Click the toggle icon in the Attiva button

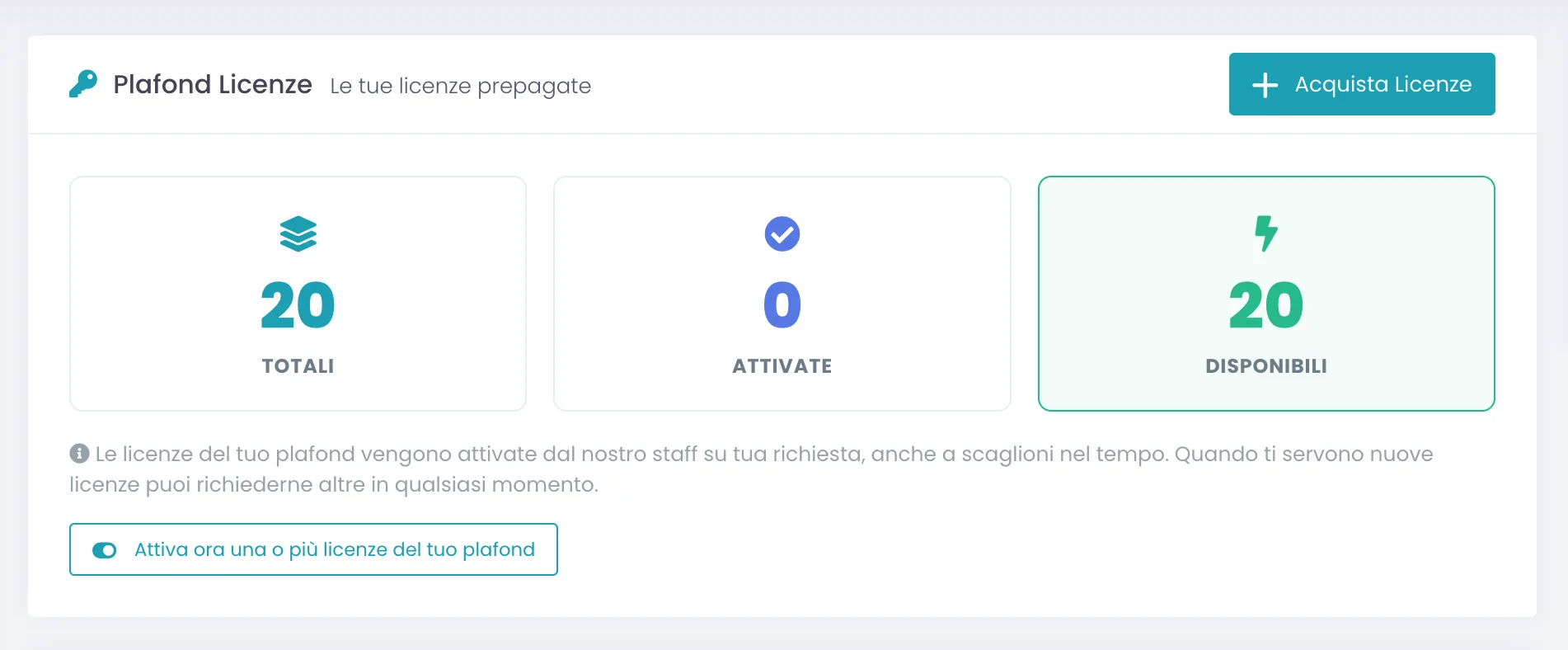(x=105, y=550)
